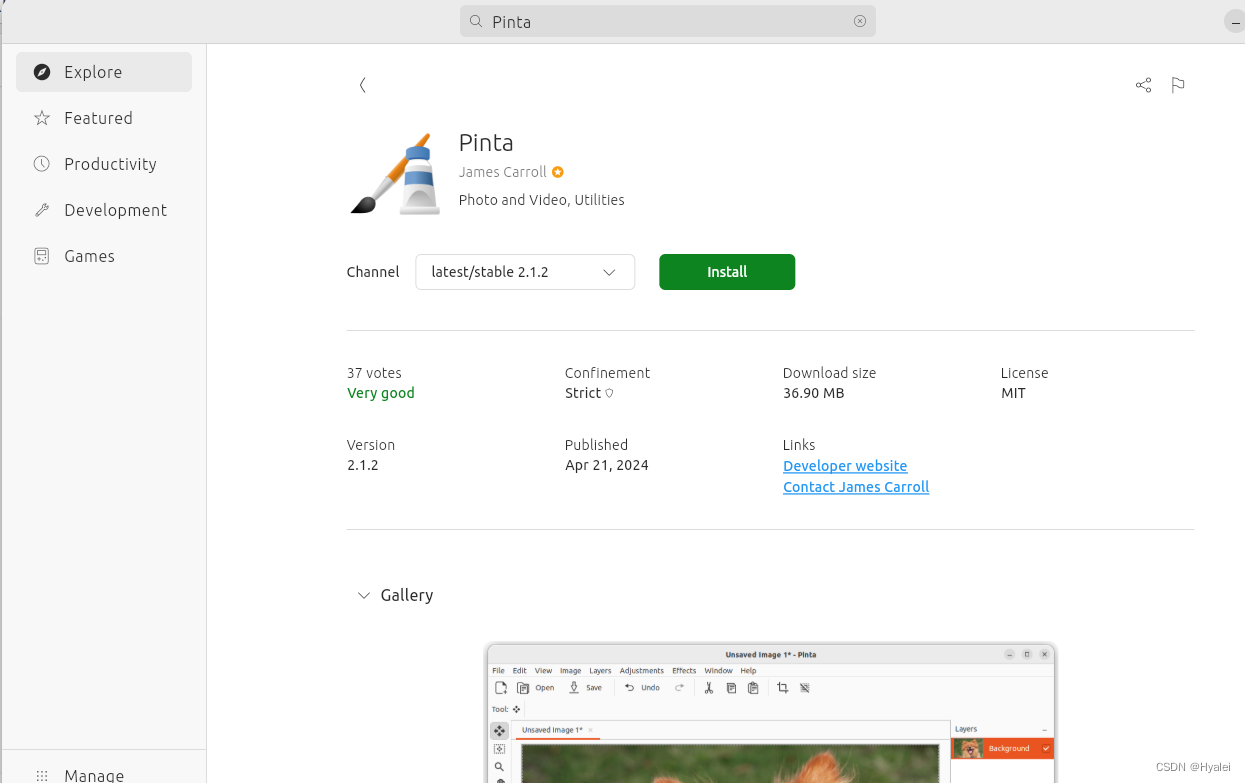The width and height of the screenshot is (1245, 783).
Task: Report Pinta with the flag icon
Action: (x=1178, y=85)
